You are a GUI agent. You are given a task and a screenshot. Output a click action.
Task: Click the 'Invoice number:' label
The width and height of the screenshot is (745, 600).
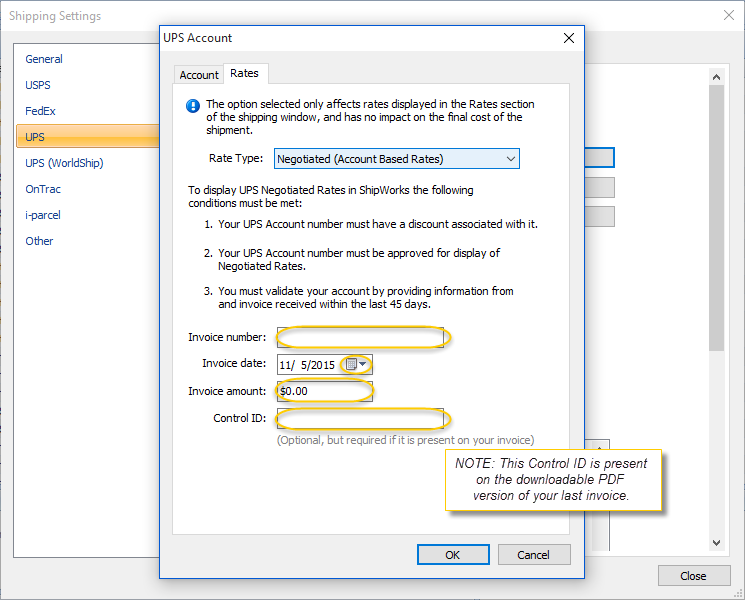[227, 337]
